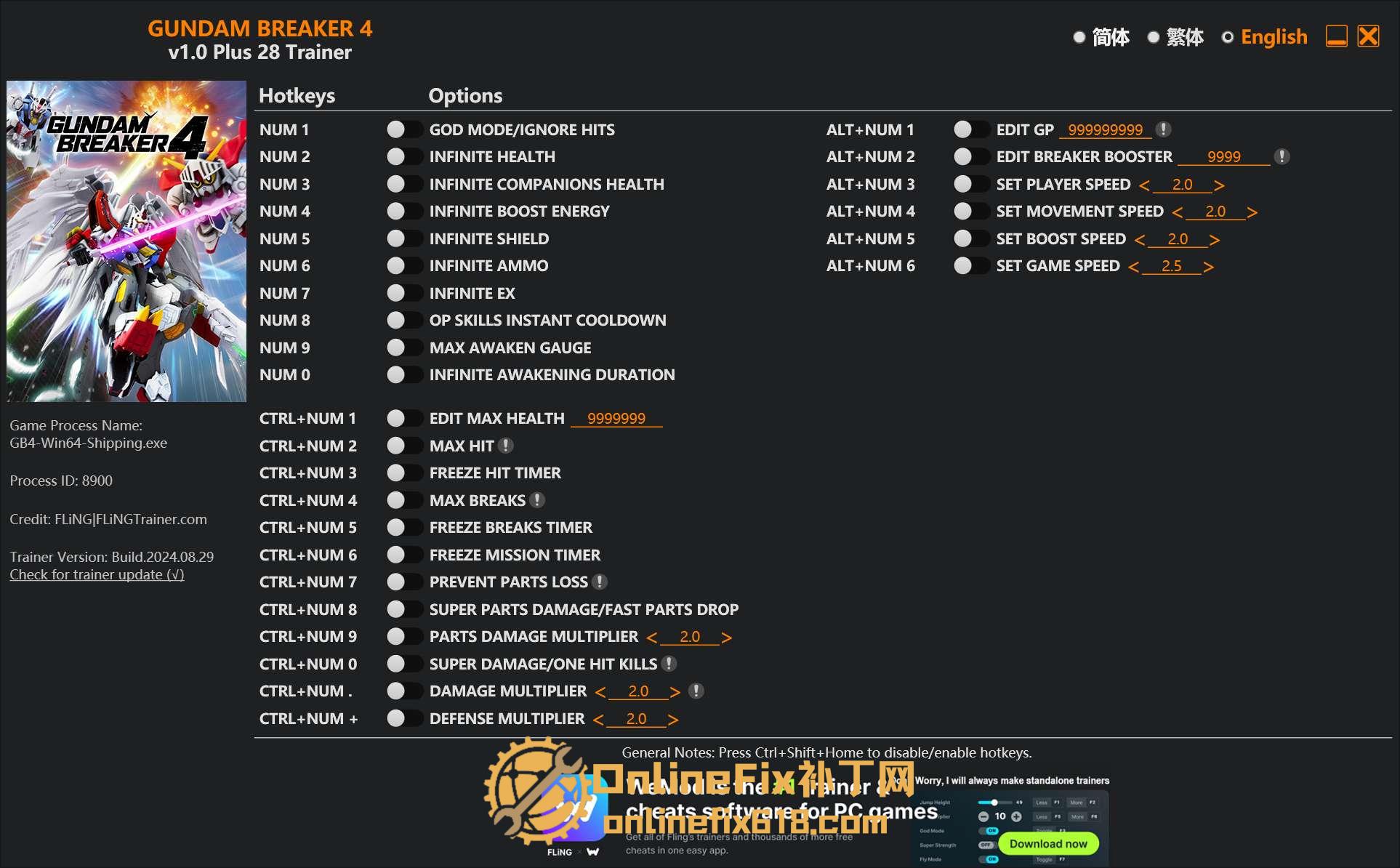Image resolution: width=1400 pixels, height=868 pixels.
Task: Click the MAX HIT info icon
Action: tap(507, 446)
